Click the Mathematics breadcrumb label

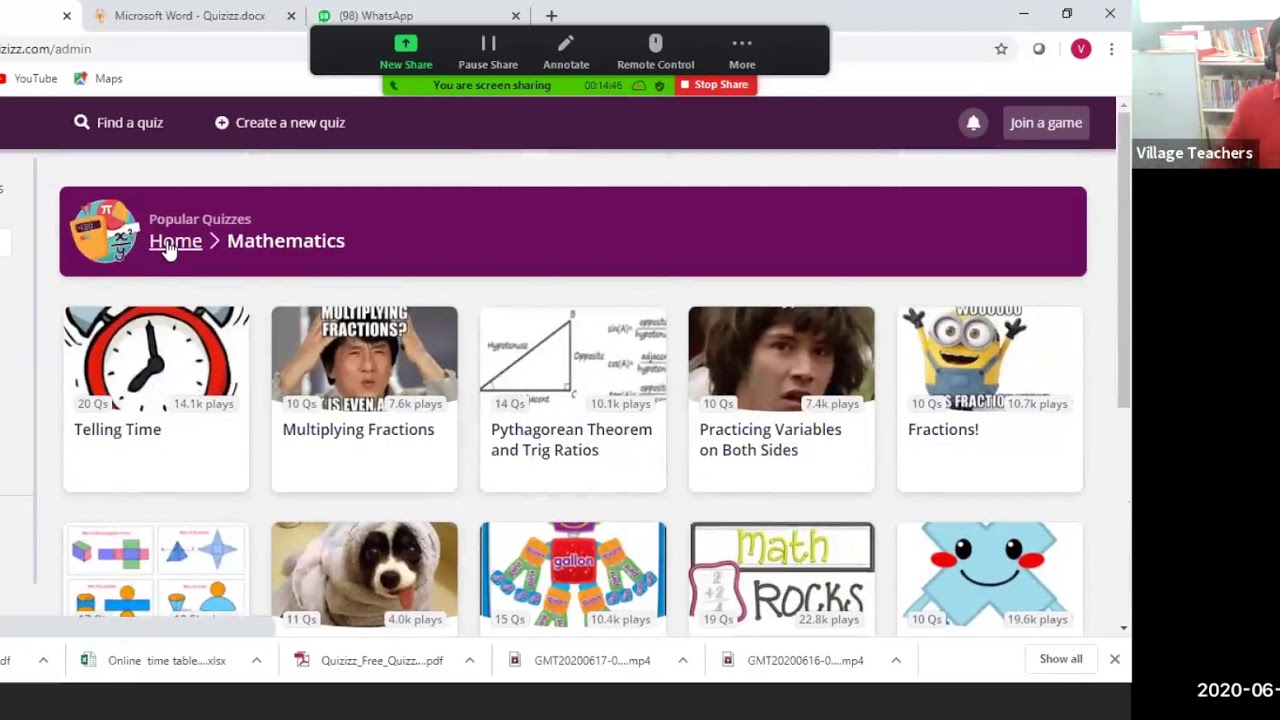pyautogui.click(x=286, y=241)
